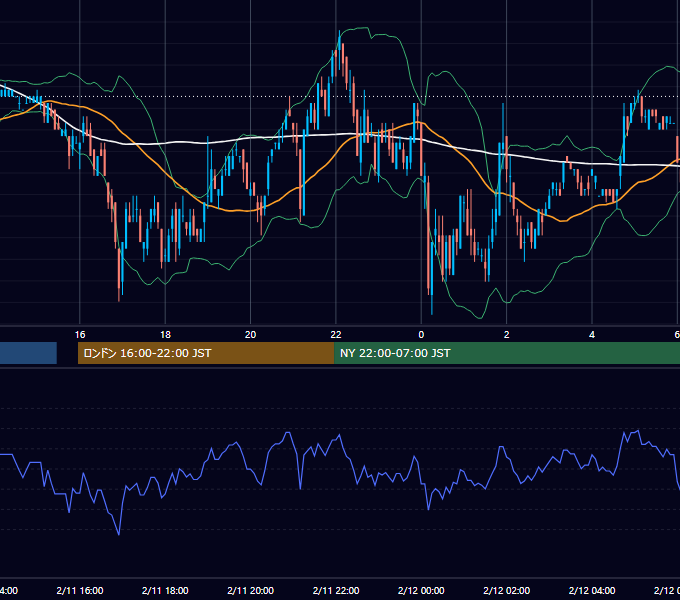Screen dimensions: 680x600
Task: Click the 0 hour label on price chart axis
Action: pos(421,335)
